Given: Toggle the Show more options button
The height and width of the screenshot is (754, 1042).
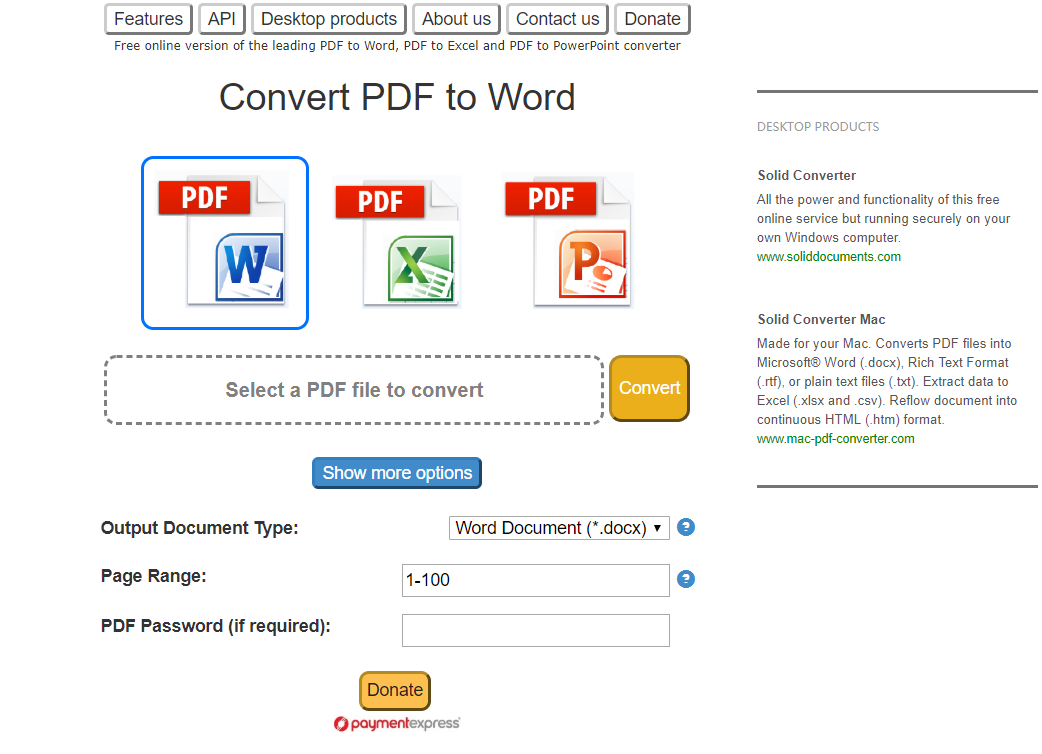Looking at the screenshot, I should 397,473.
